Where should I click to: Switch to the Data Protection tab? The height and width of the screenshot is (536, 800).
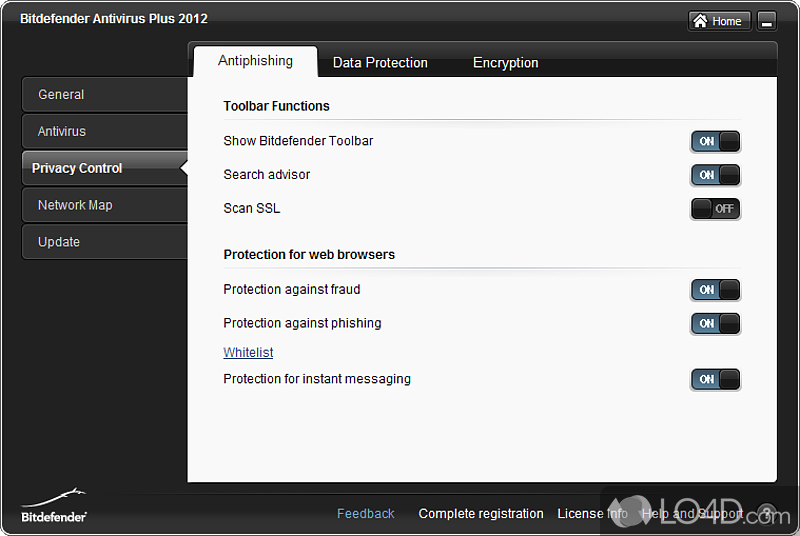380,62
